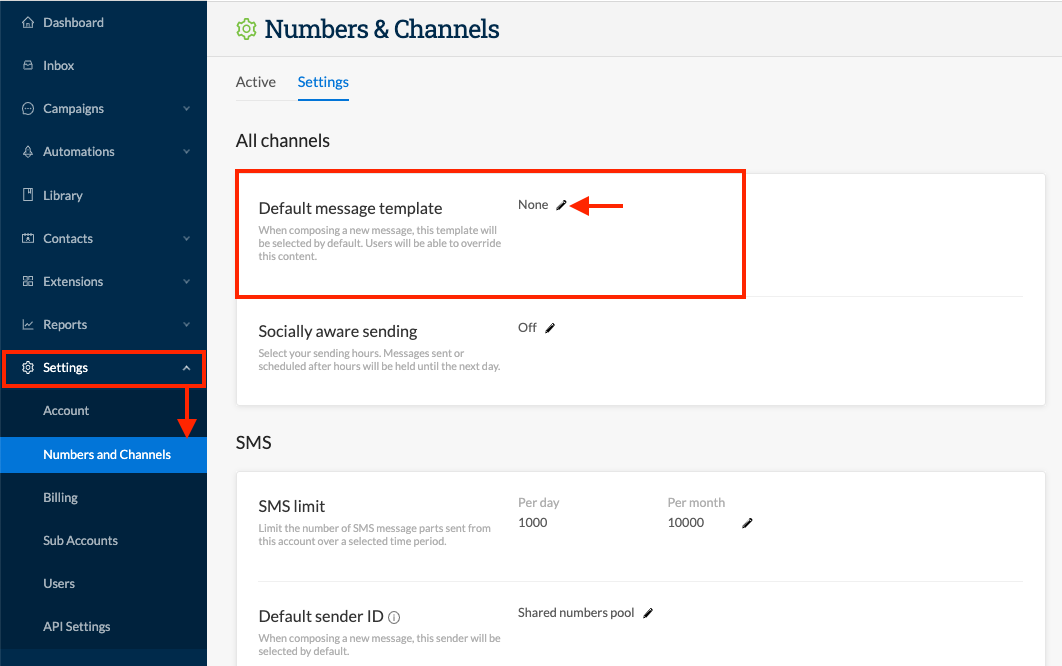Click the Automations bell icon

coord(28,151)
